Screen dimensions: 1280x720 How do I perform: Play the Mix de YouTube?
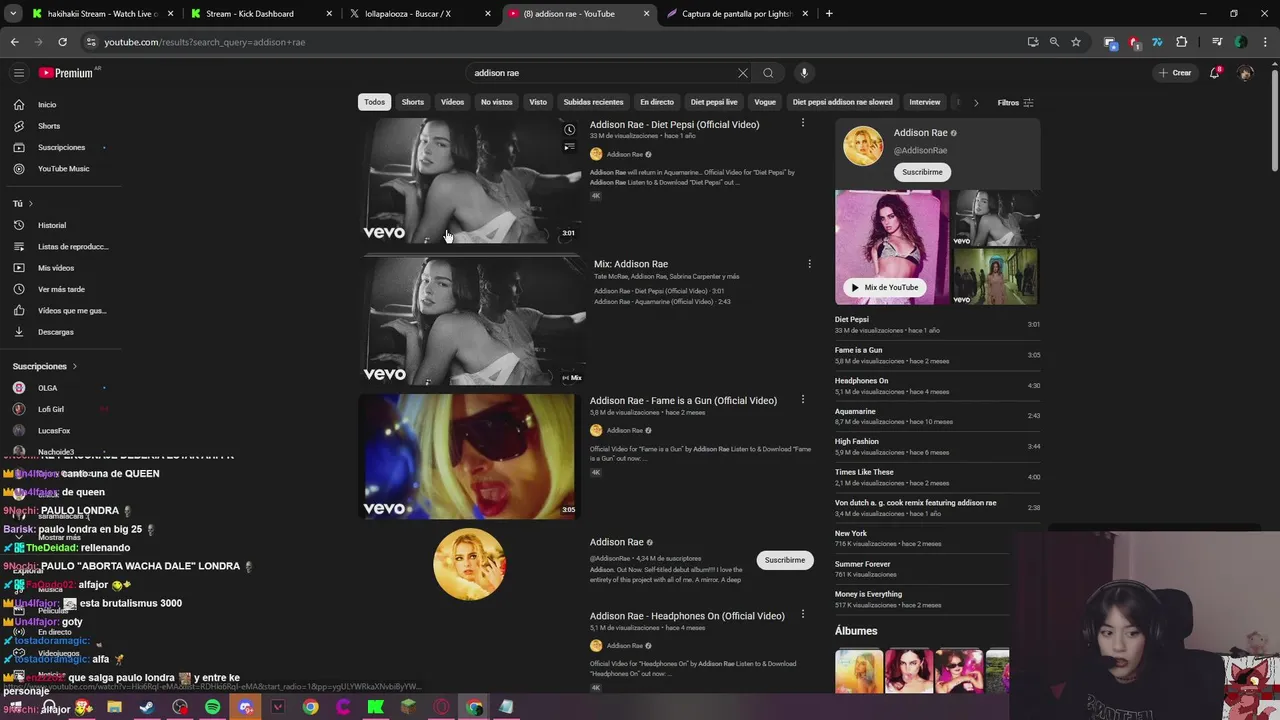click(x=884, y=287)
